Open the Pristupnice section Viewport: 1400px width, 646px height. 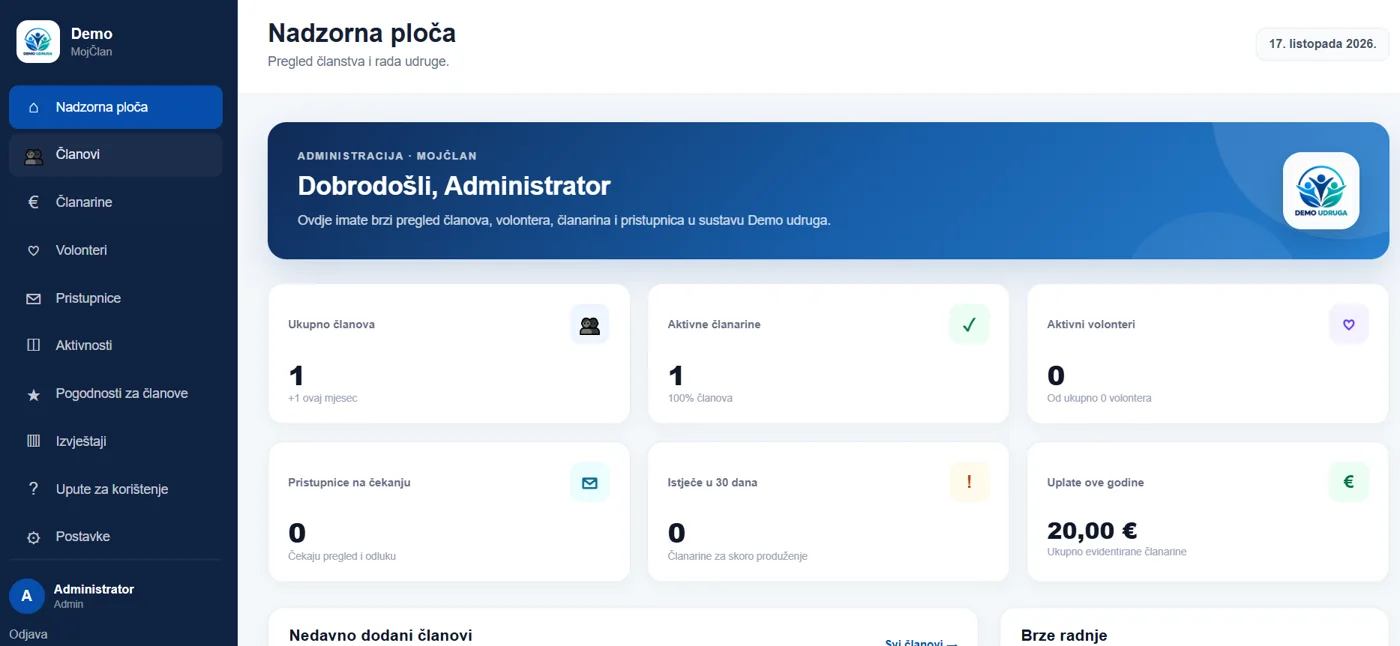click(116, 298)
